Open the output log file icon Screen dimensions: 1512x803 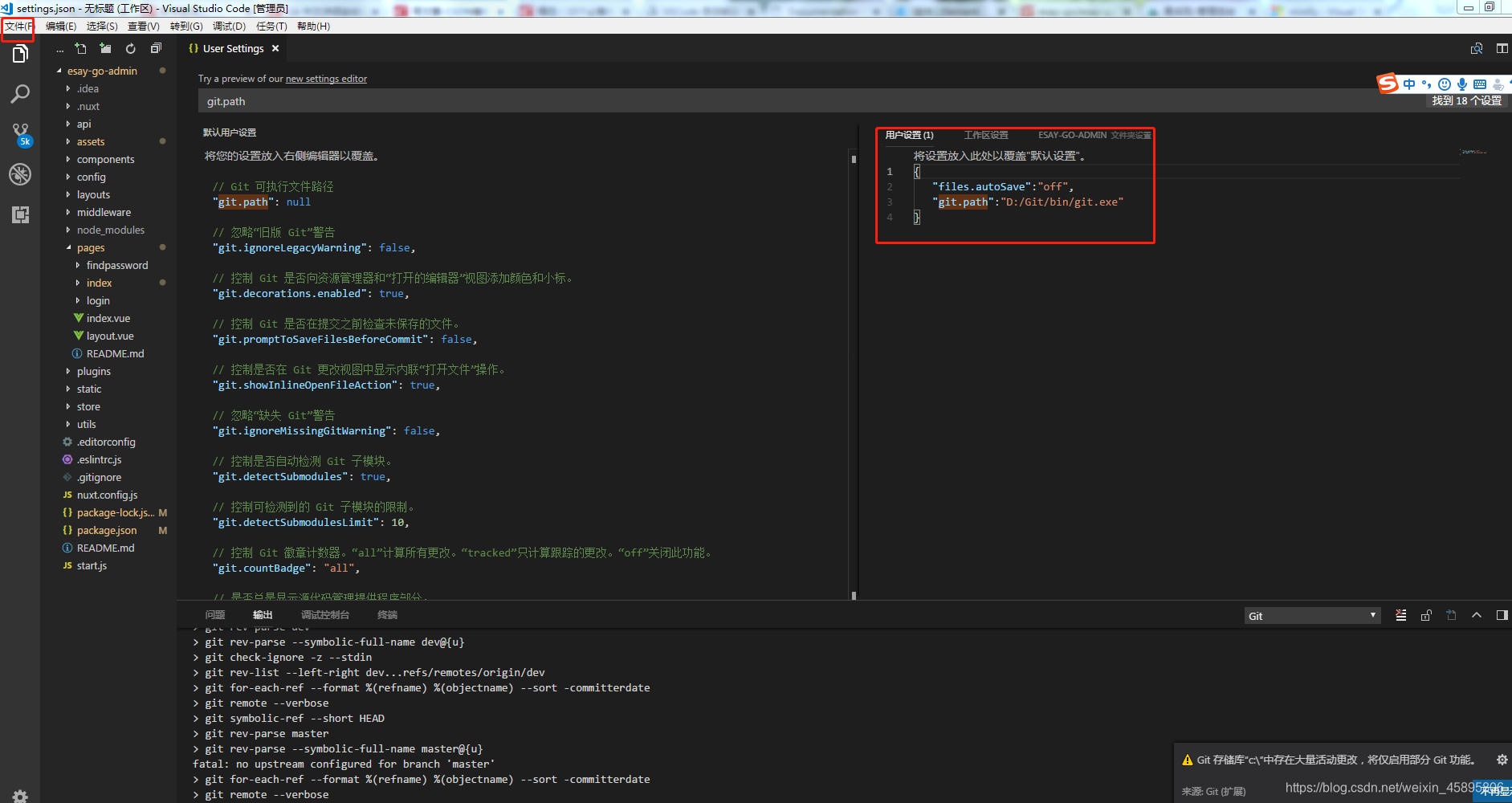click(x=1451, y=615)
